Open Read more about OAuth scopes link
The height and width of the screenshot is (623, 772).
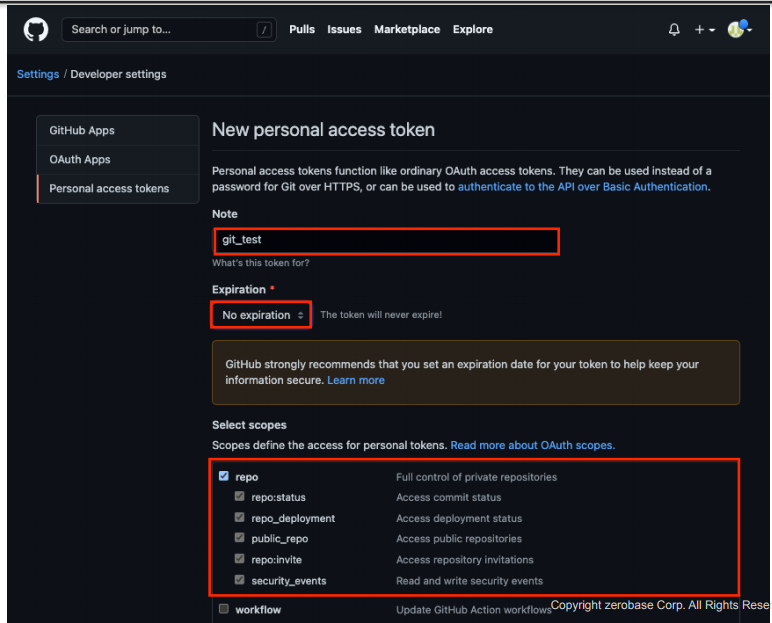[532, 445]
